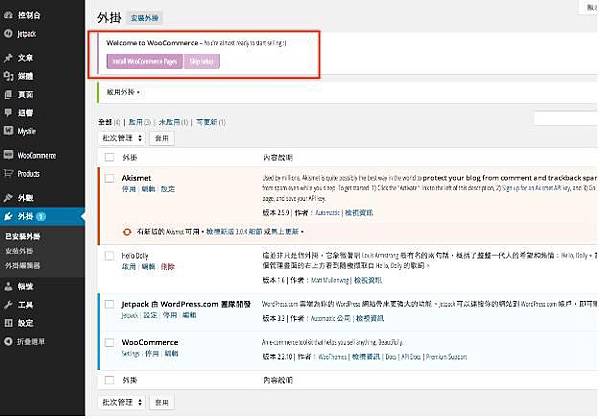The height and width of the screenshot is (419, 600).
Task: Open the 媒體 media icon in sidebar
Action: coord(8,76)
